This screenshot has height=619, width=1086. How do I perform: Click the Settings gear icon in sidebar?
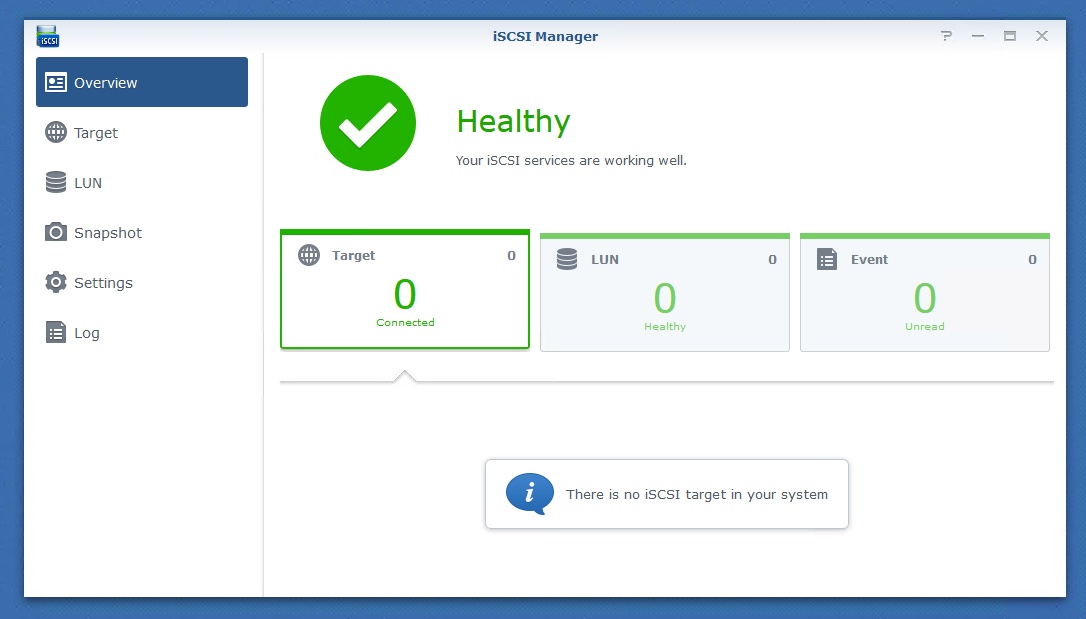tap(56, 283)
